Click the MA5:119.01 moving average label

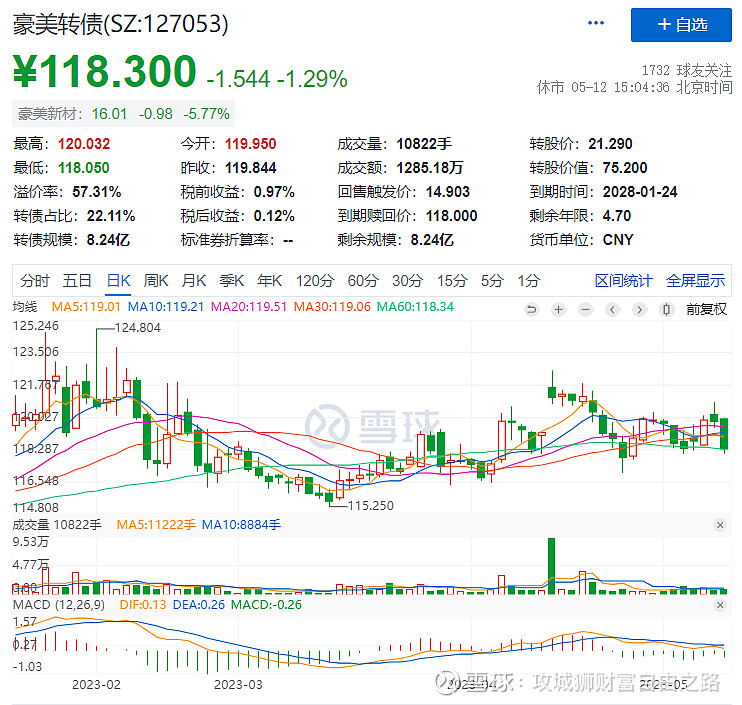(86, 307)
